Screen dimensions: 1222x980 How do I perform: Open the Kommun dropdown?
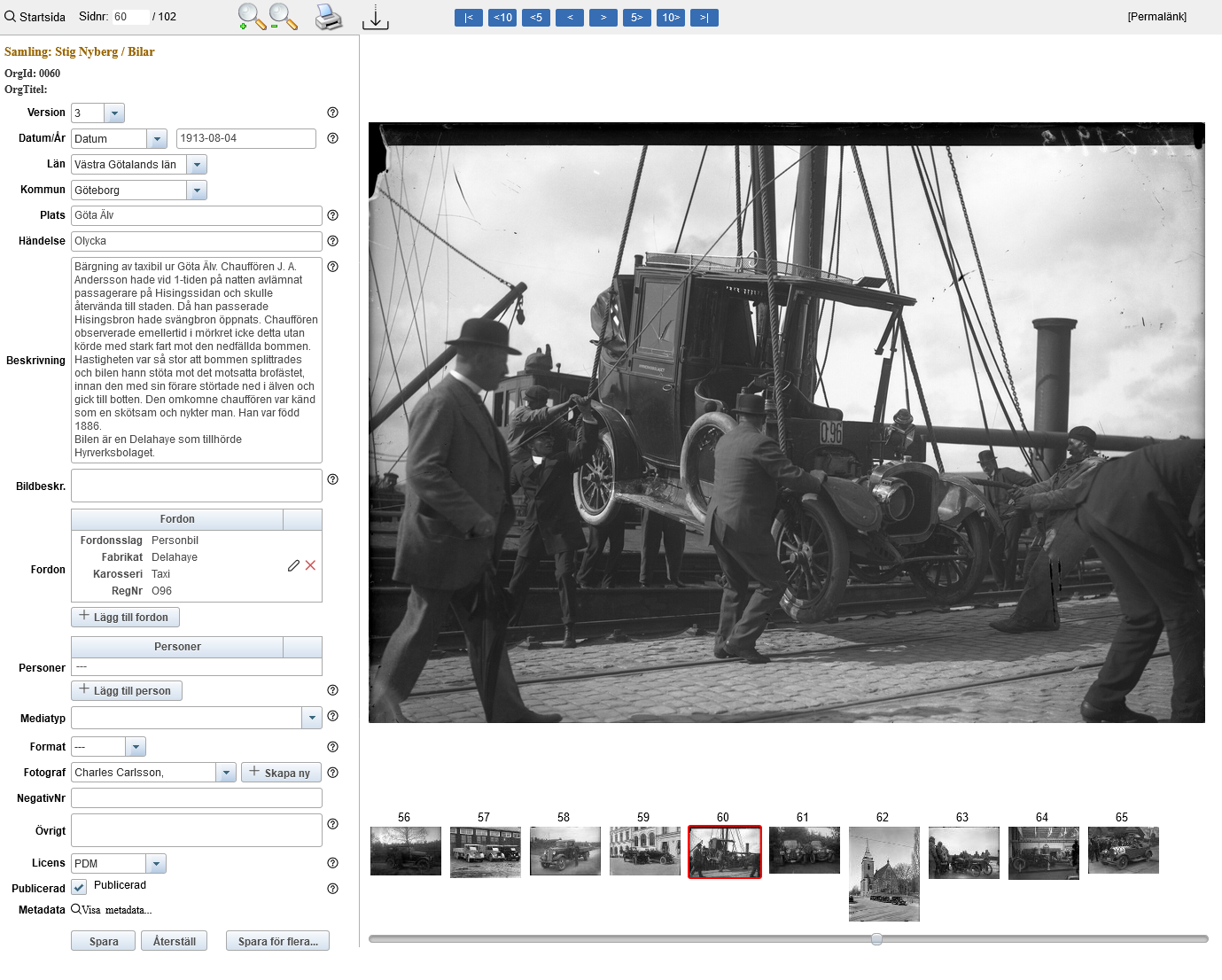click(197, 191)
